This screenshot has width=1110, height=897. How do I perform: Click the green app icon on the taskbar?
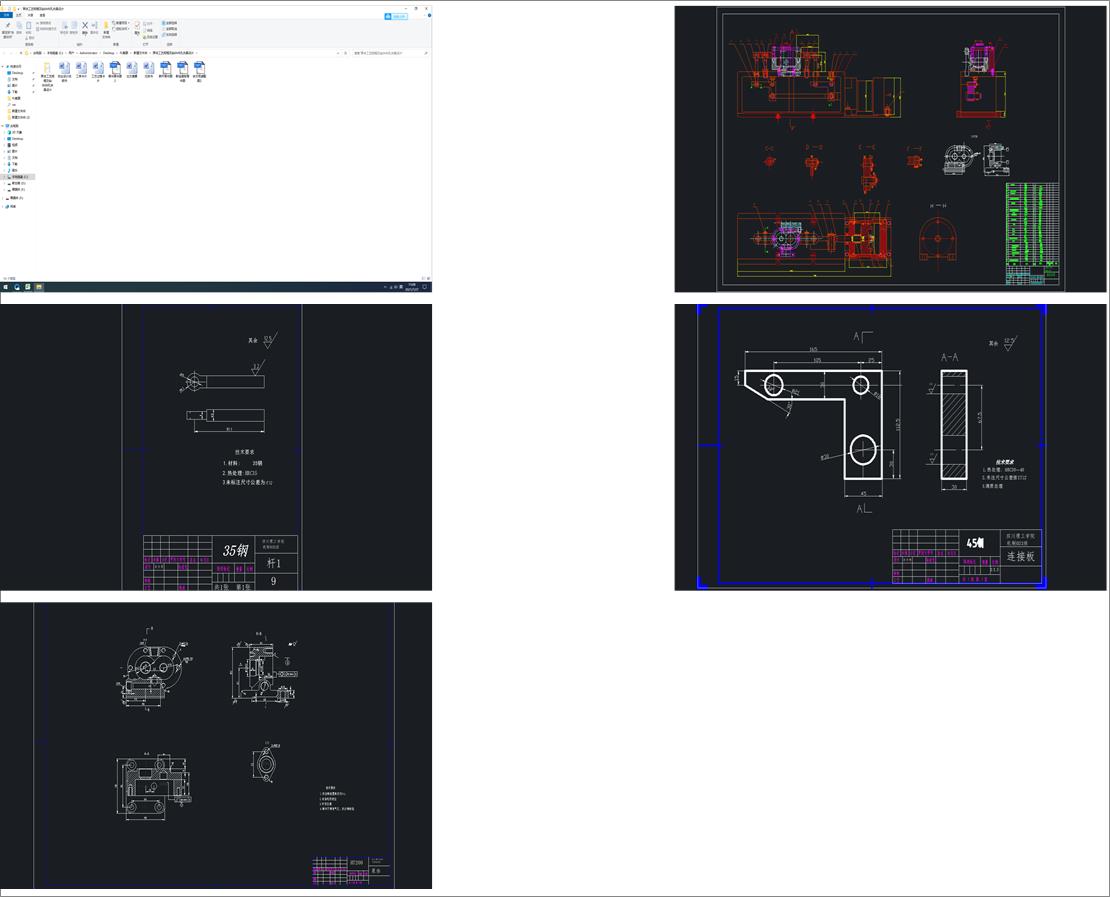click(28, 287)
